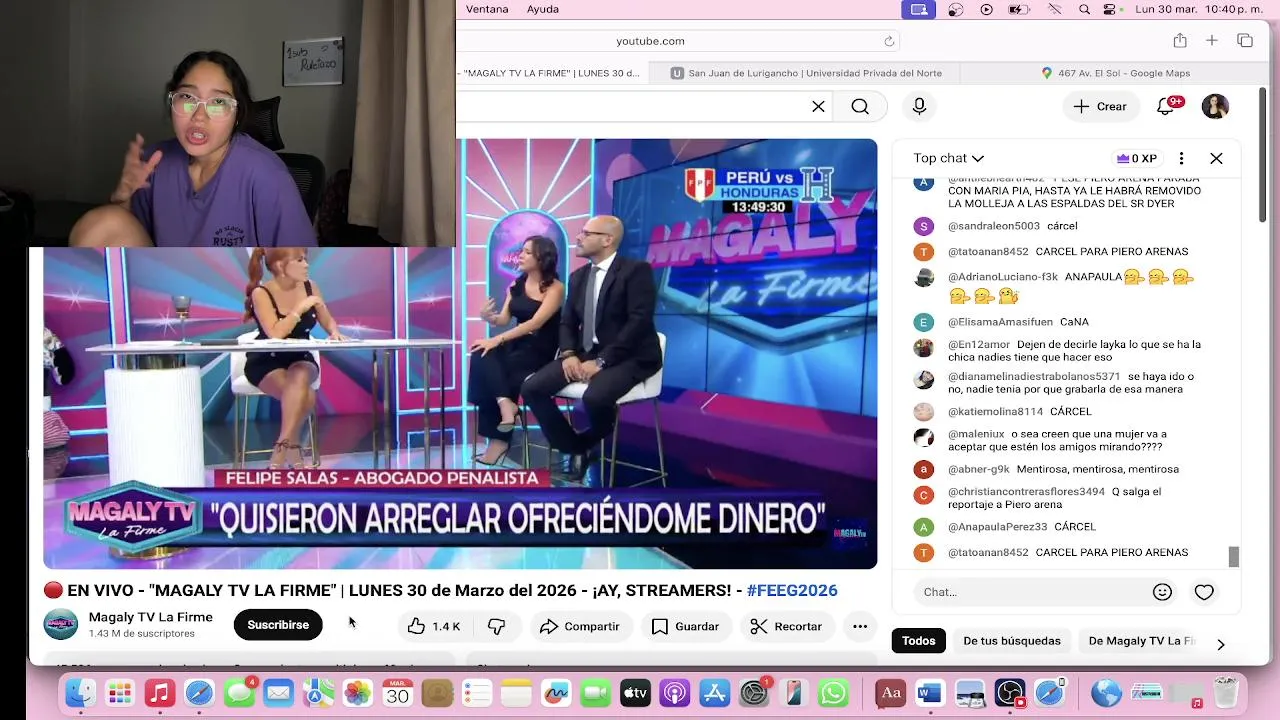This screenshot has height=720, width=1280.
Task: Show more filter chips with right chevron
Action: 1220,644
